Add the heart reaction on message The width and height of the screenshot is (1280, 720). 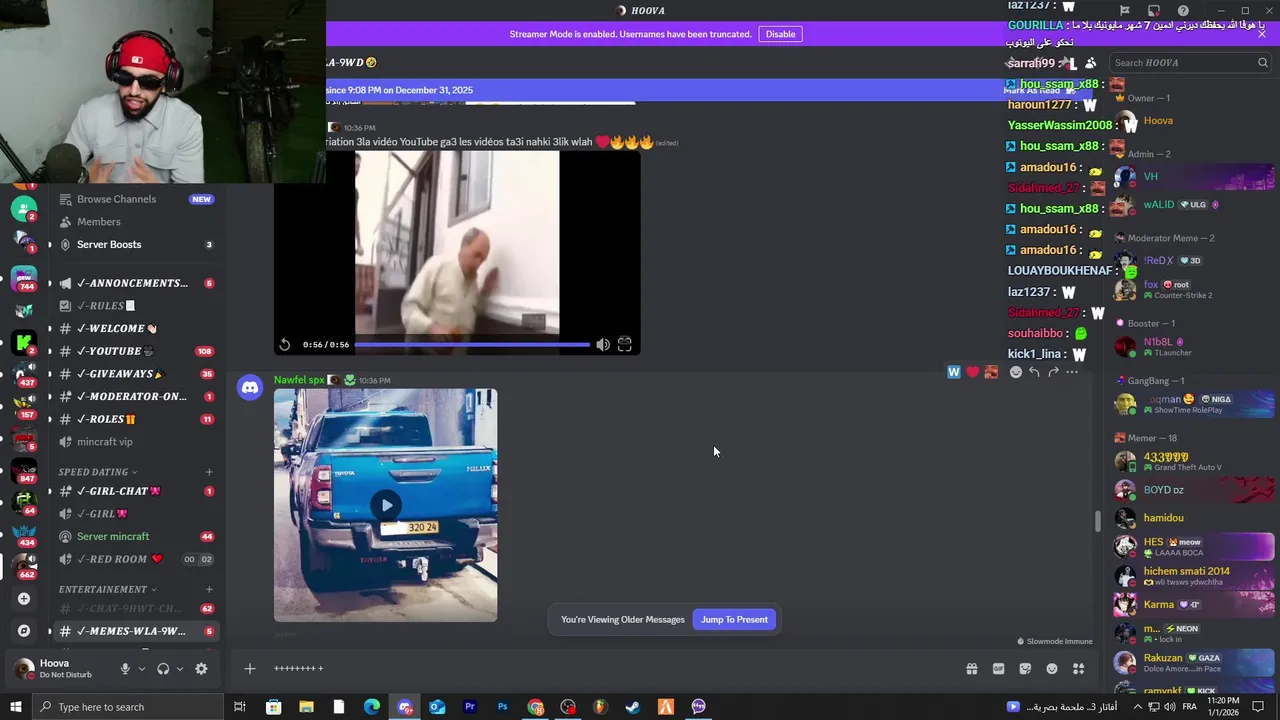click(x=972, y=372)
